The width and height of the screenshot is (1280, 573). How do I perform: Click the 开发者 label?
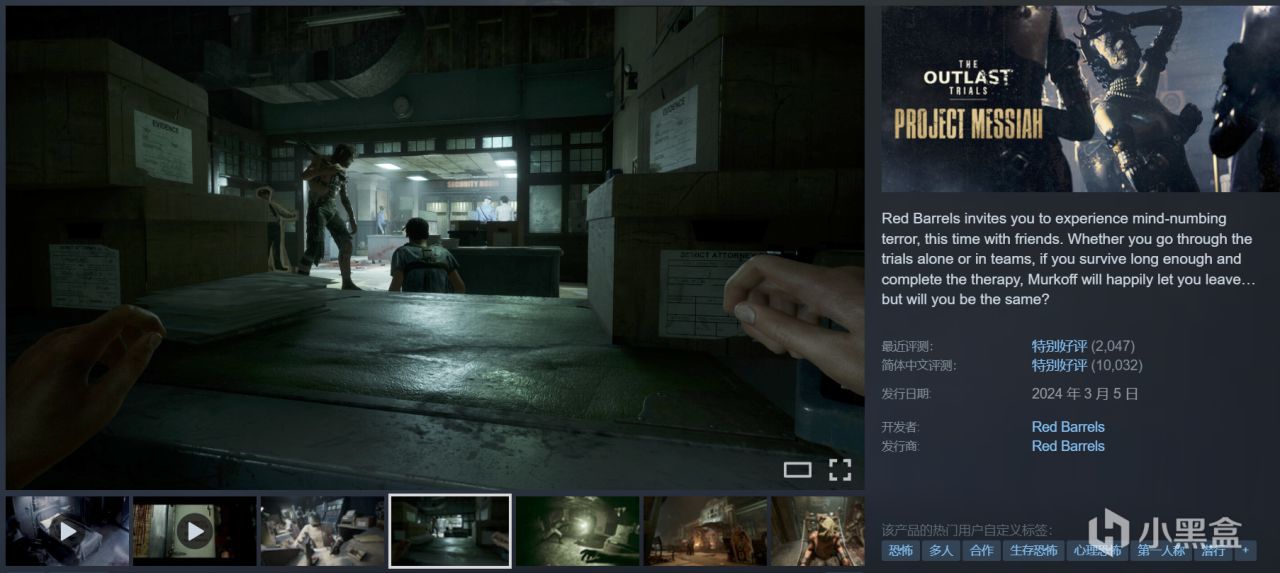(x=900, y=427)
